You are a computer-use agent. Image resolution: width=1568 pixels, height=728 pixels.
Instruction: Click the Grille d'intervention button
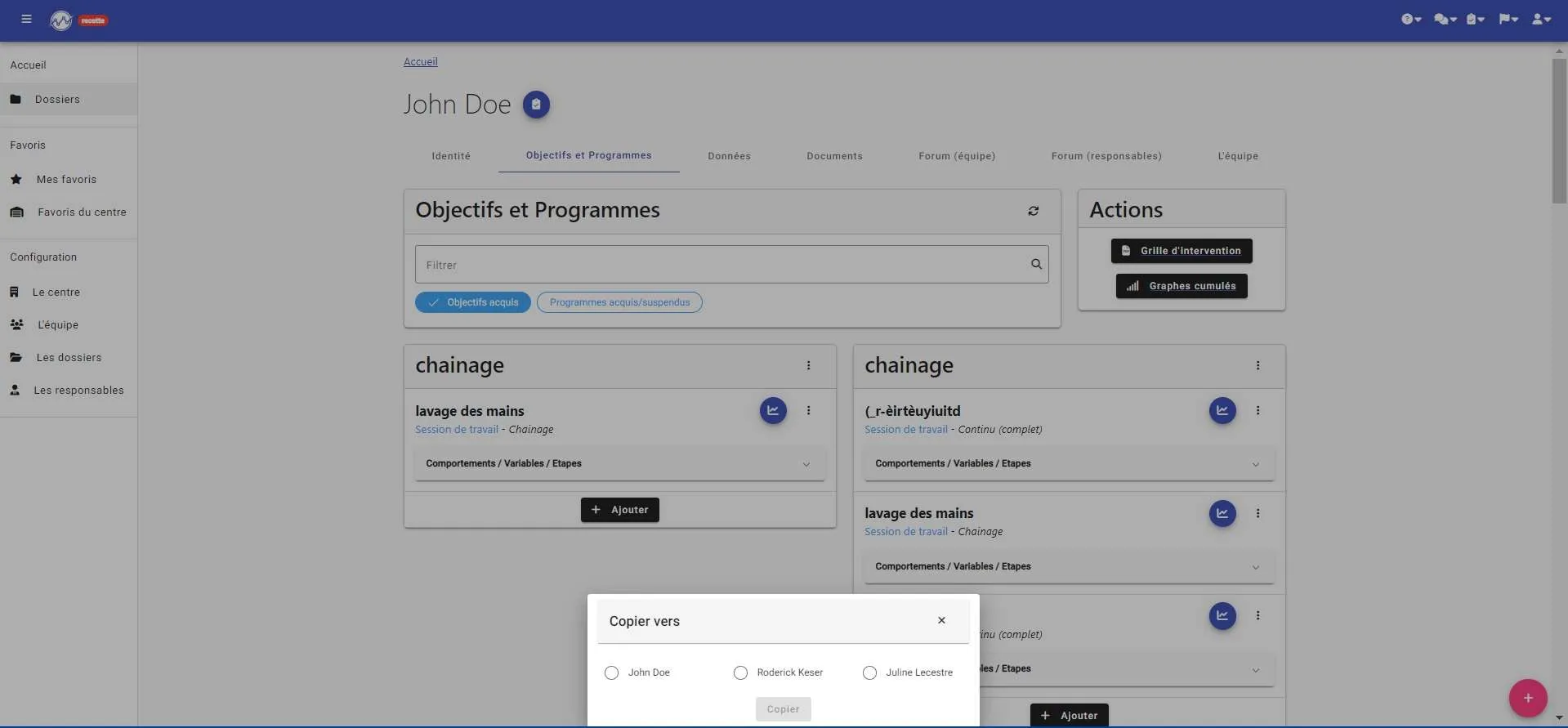point(1182,251)
